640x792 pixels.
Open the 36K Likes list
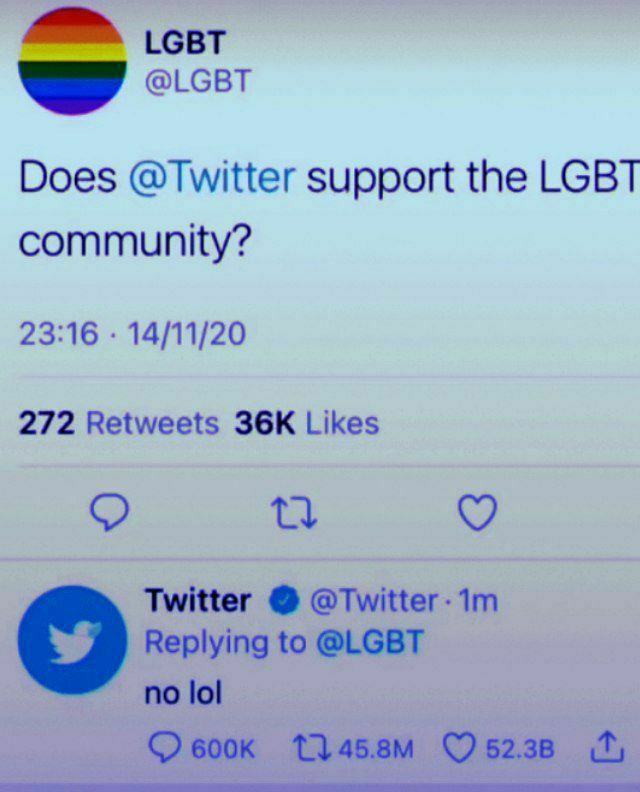tap(307, 423)
